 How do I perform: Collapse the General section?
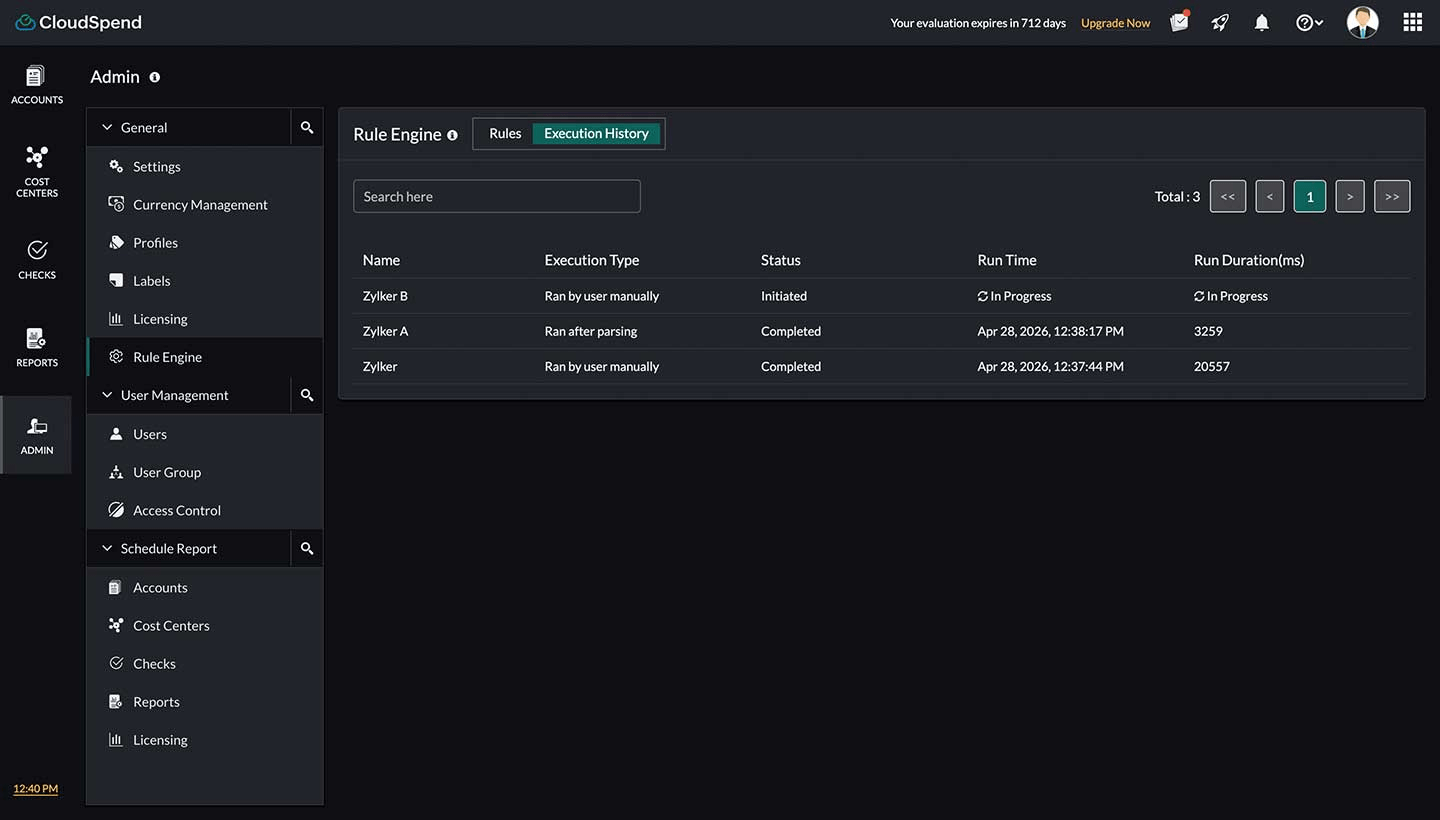(x=107, y=127)
